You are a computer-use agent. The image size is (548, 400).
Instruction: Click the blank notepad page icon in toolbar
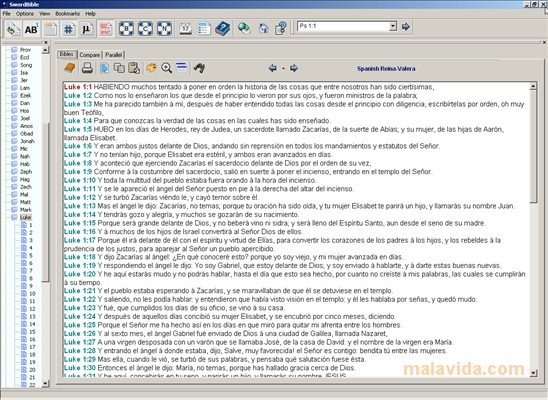pyautogui.click(x=50, y=29)
